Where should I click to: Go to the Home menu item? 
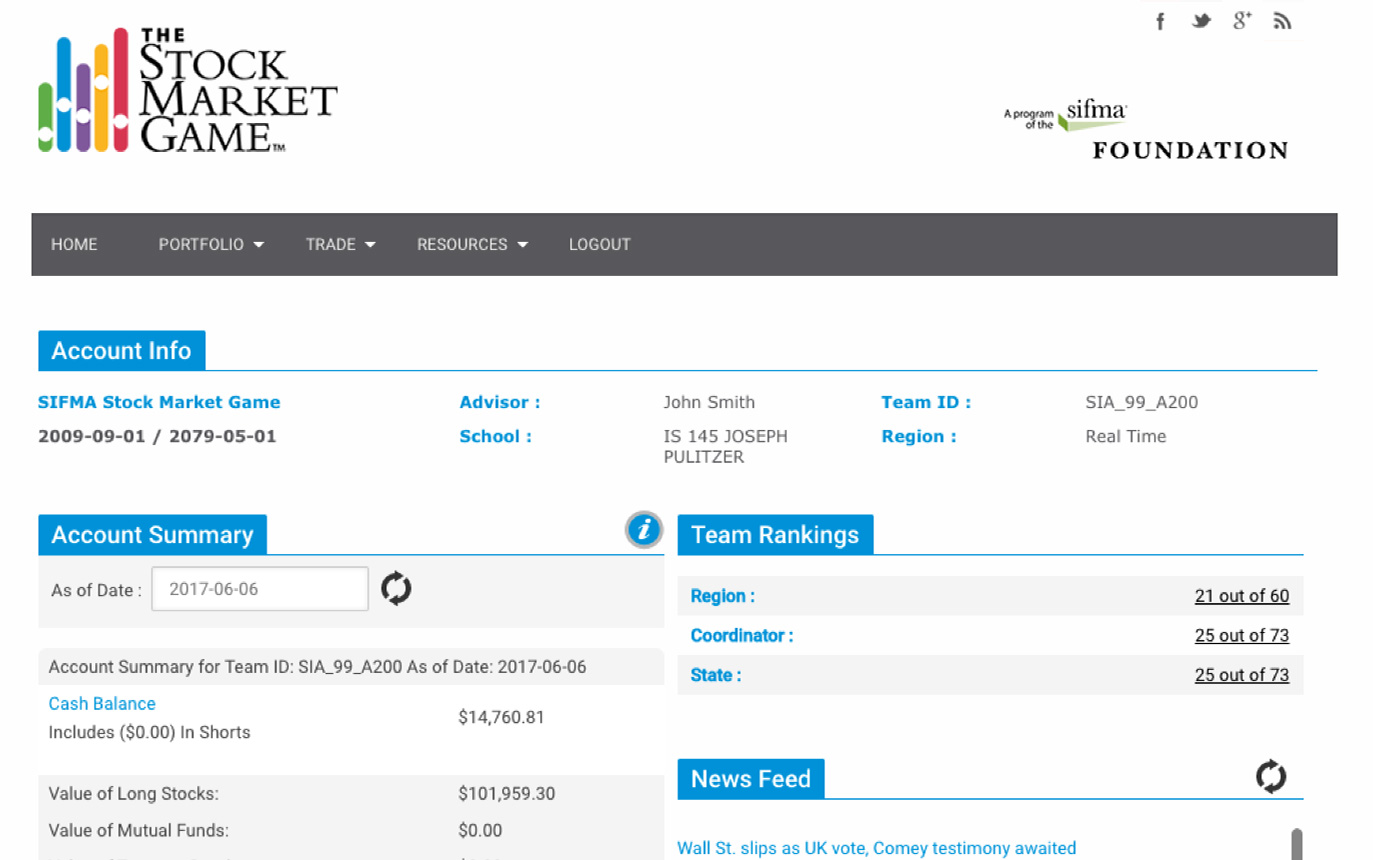tap(74, 244)
